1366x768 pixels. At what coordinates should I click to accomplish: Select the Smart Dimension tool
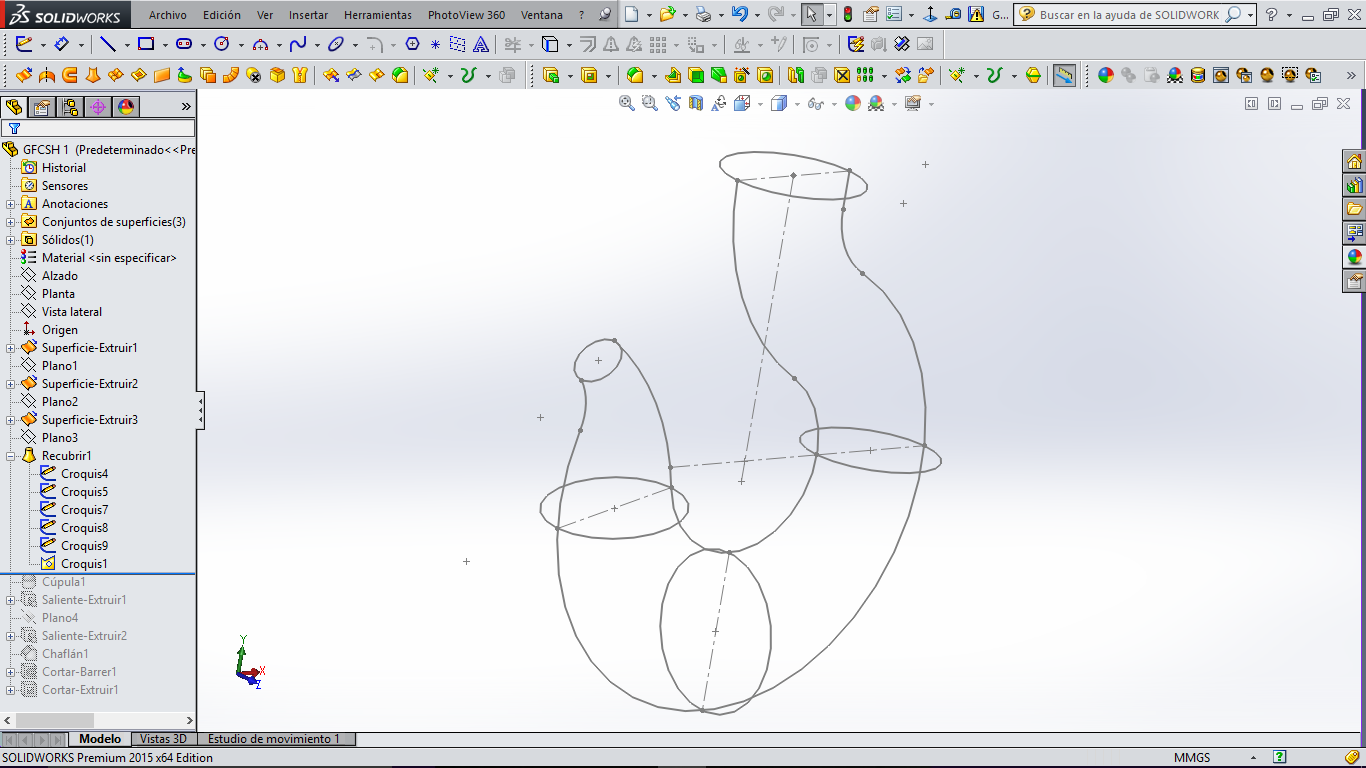coord(62,44)
